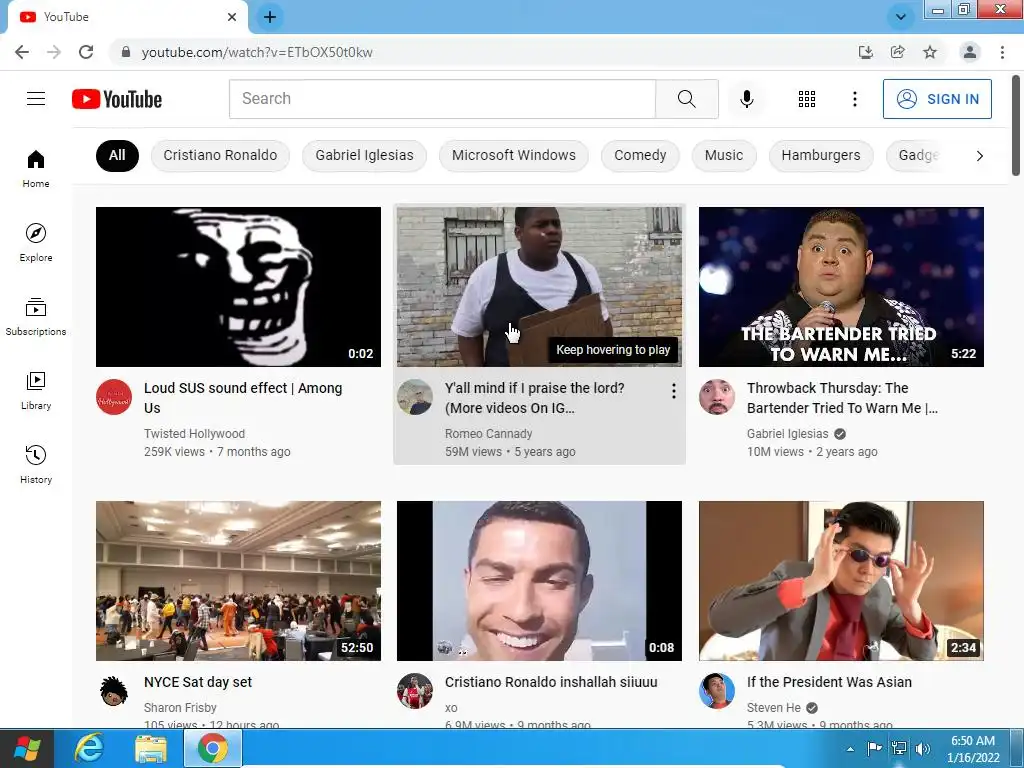
Task: Click Twisted Hollywood channel avatar
Action: [114, 397]
